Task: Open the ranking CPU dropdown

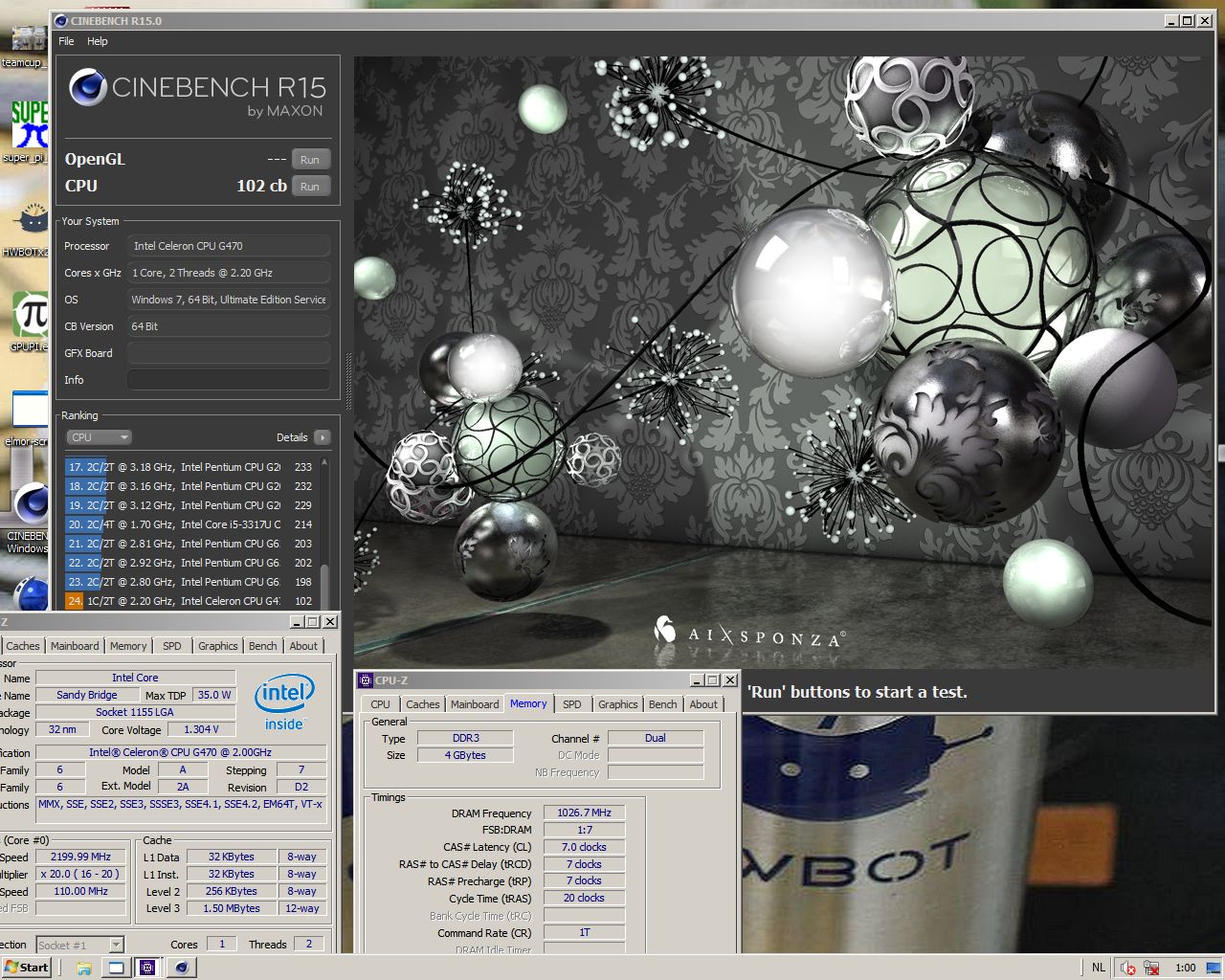Action: (99, 437)
